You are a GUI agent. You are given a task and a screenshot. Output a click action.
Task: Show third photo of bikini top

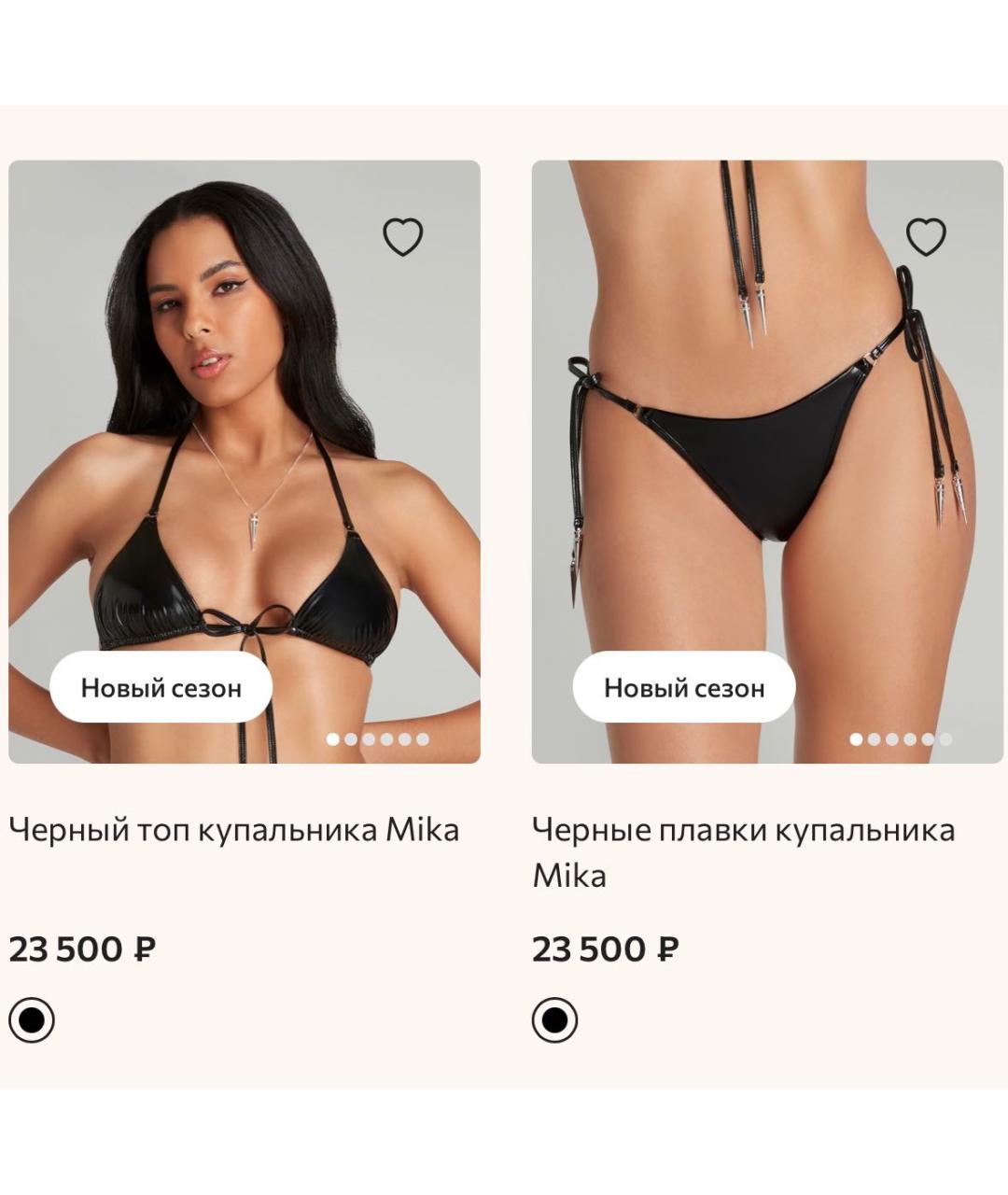click(369, 739)
